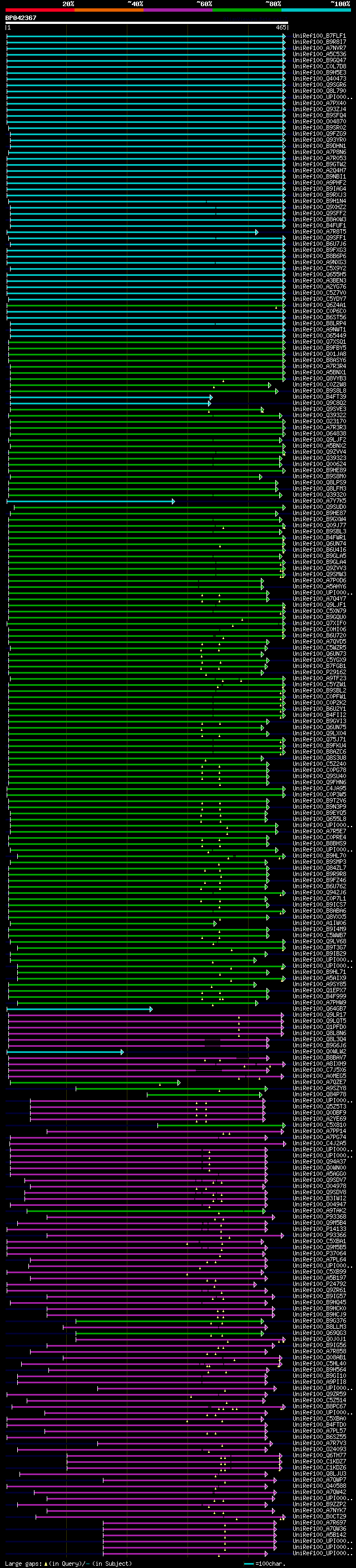Select the query ID BP042367

click(21, 18)
